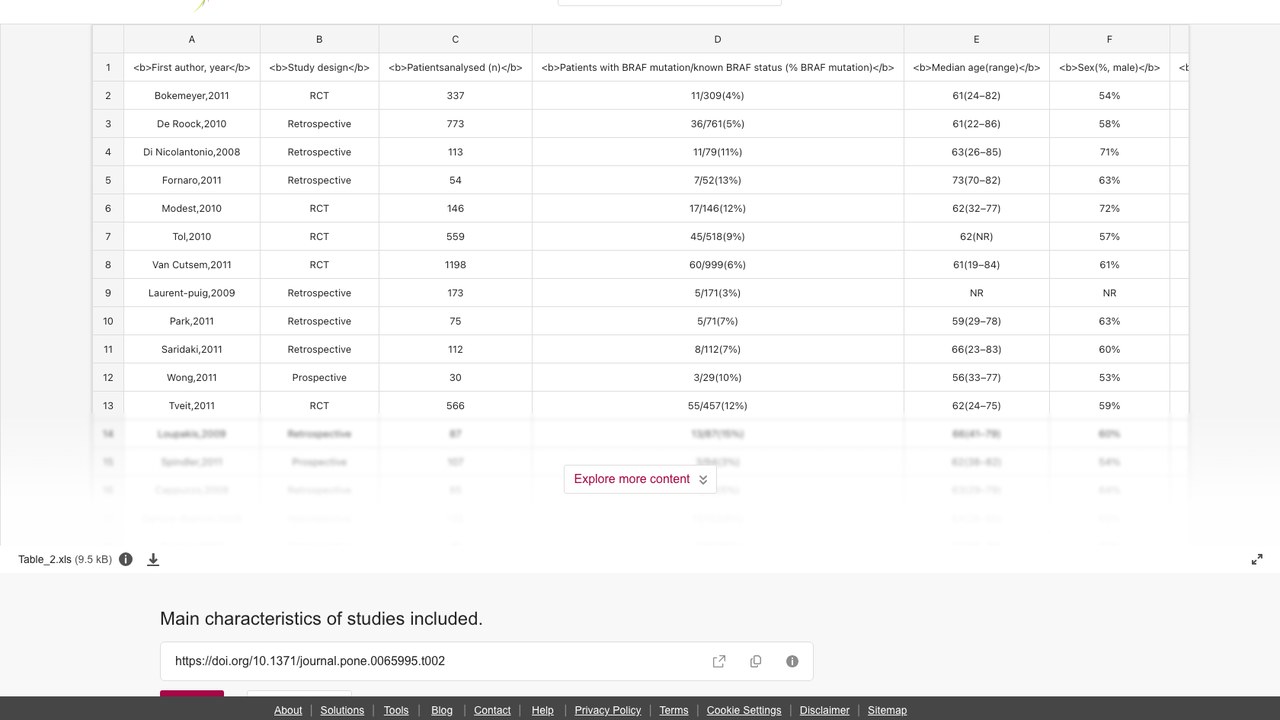
Task: Click cell Saridaki,2011
Action: click(x=192, y=350)
